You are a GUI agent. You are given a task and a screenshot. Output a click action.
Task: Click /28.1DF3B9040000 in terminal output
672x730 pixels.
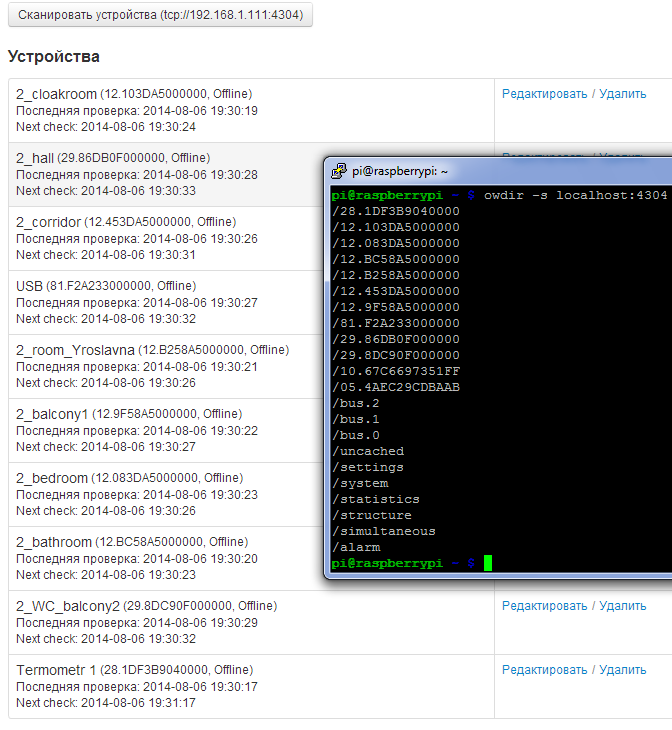[x=396, y=211]
